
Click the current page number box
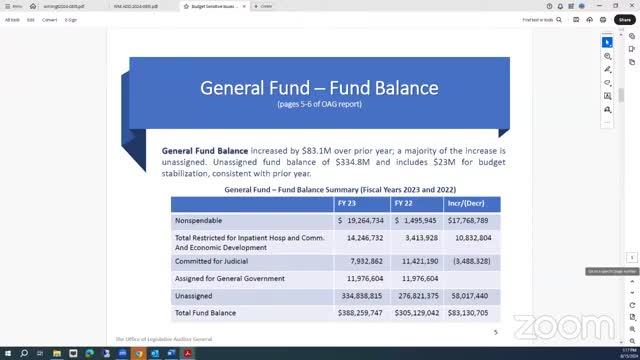pos(632,257)
